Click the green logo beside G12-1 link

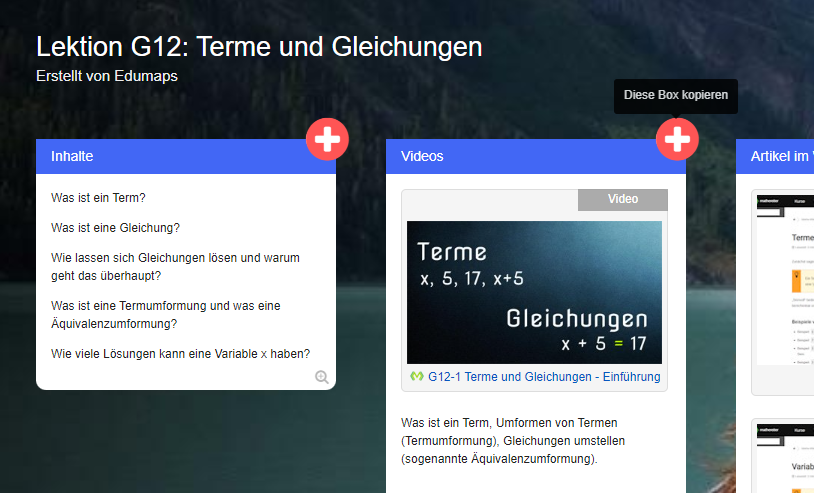pos(417,376)
